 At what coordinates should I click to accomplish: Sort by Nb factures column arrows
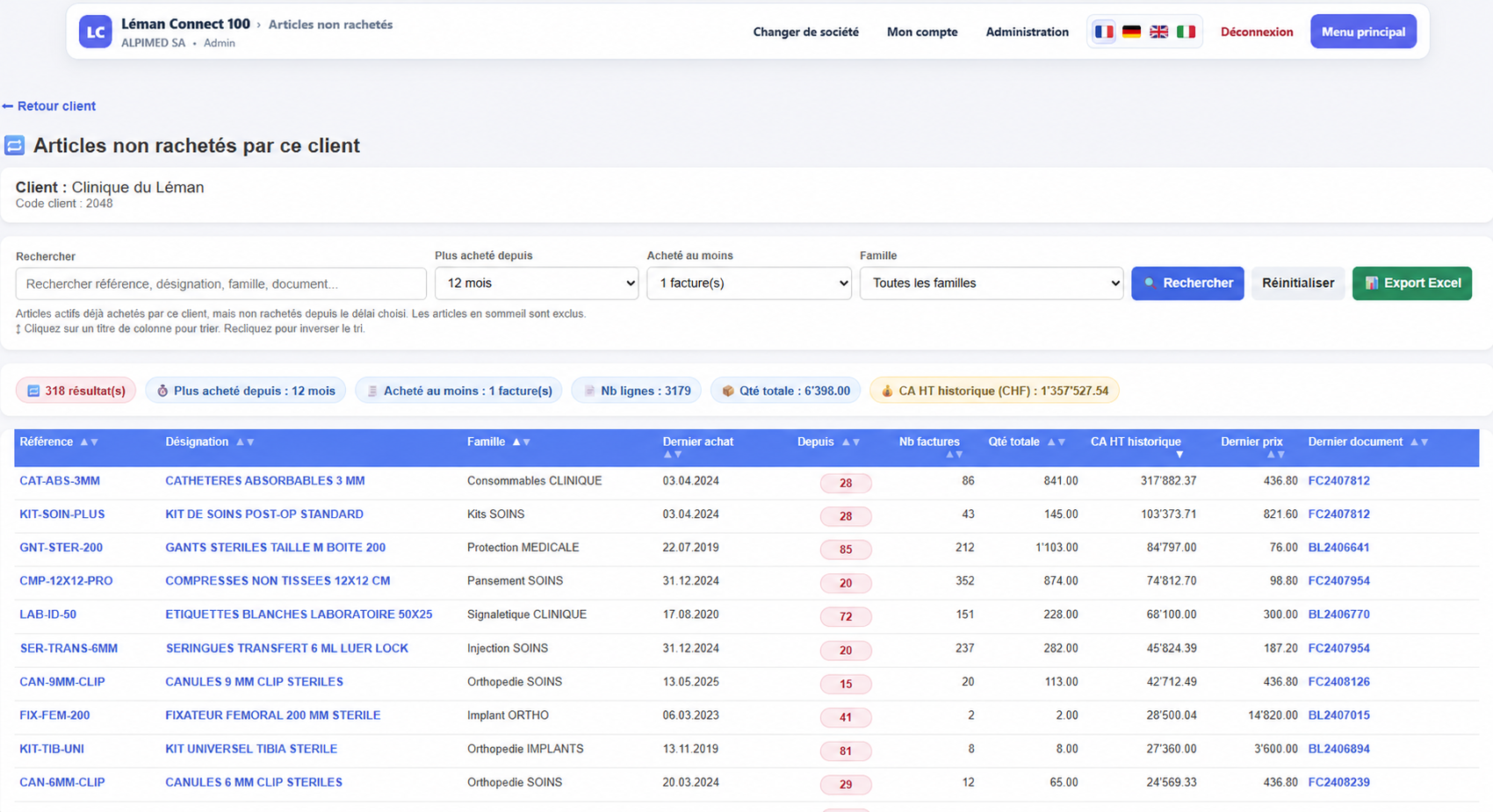[954, 455]
